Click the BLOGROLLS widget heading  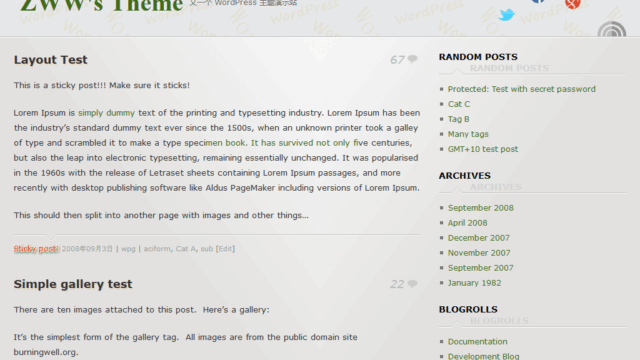[x=468, y=309]
